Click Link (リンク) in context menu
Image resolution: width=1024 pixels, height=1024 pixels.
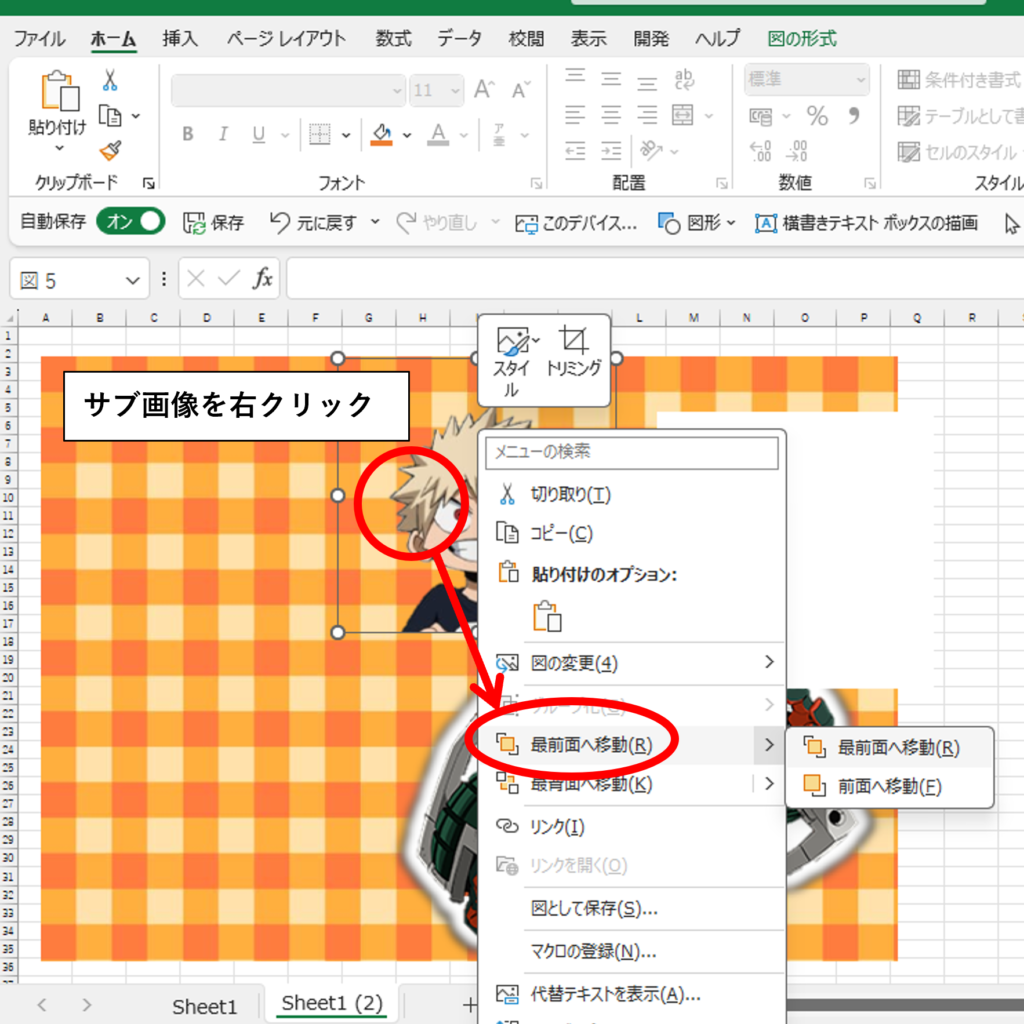[x=633, y=826]
